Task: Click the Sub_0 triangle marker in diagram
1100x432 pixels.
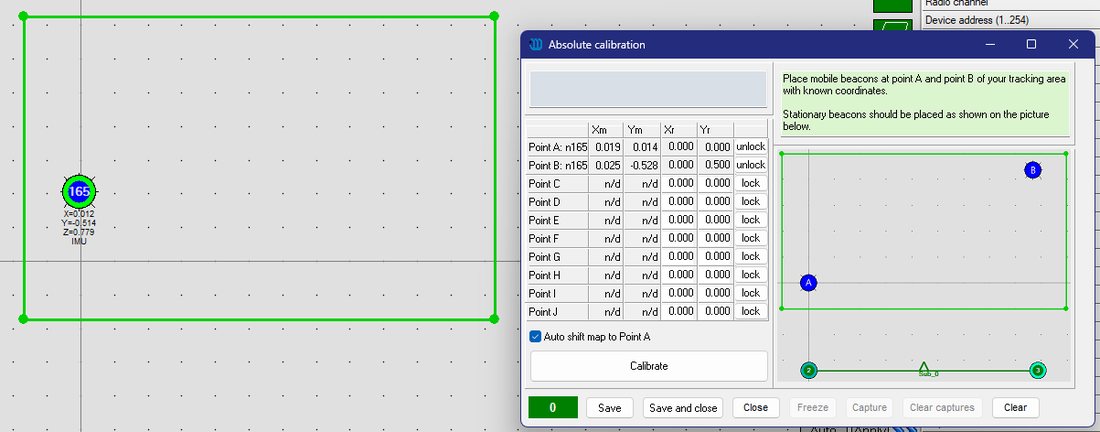Action: click(x=925, y=368)
